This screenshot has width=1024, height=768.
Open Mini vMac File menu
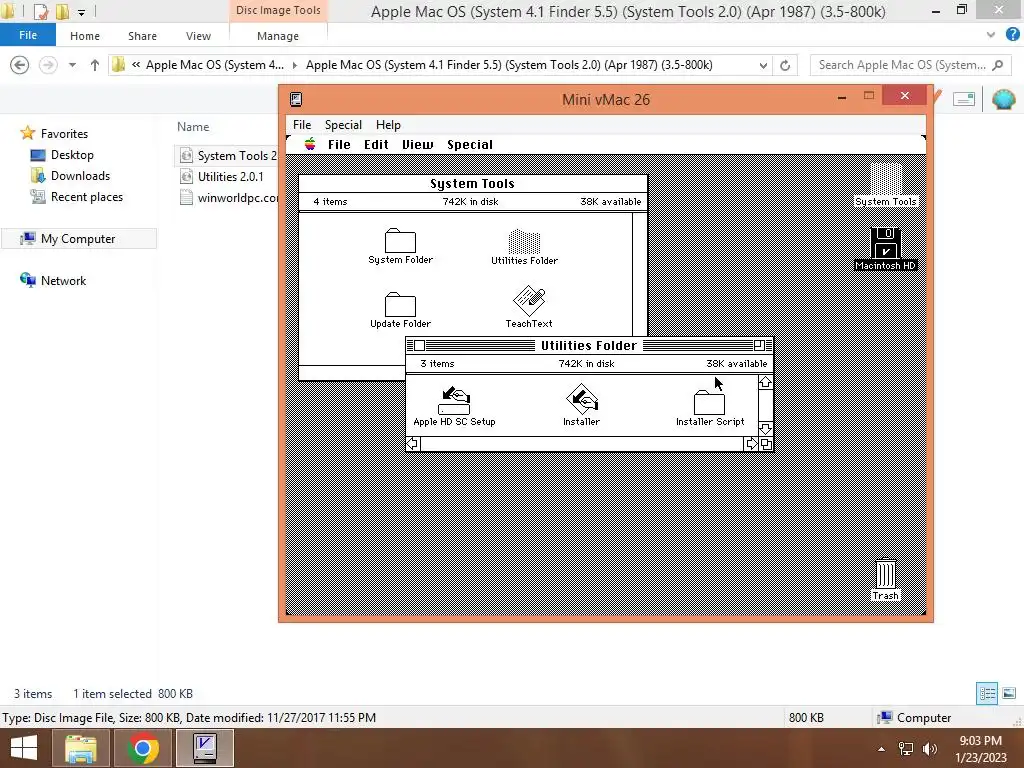point(302,125)
